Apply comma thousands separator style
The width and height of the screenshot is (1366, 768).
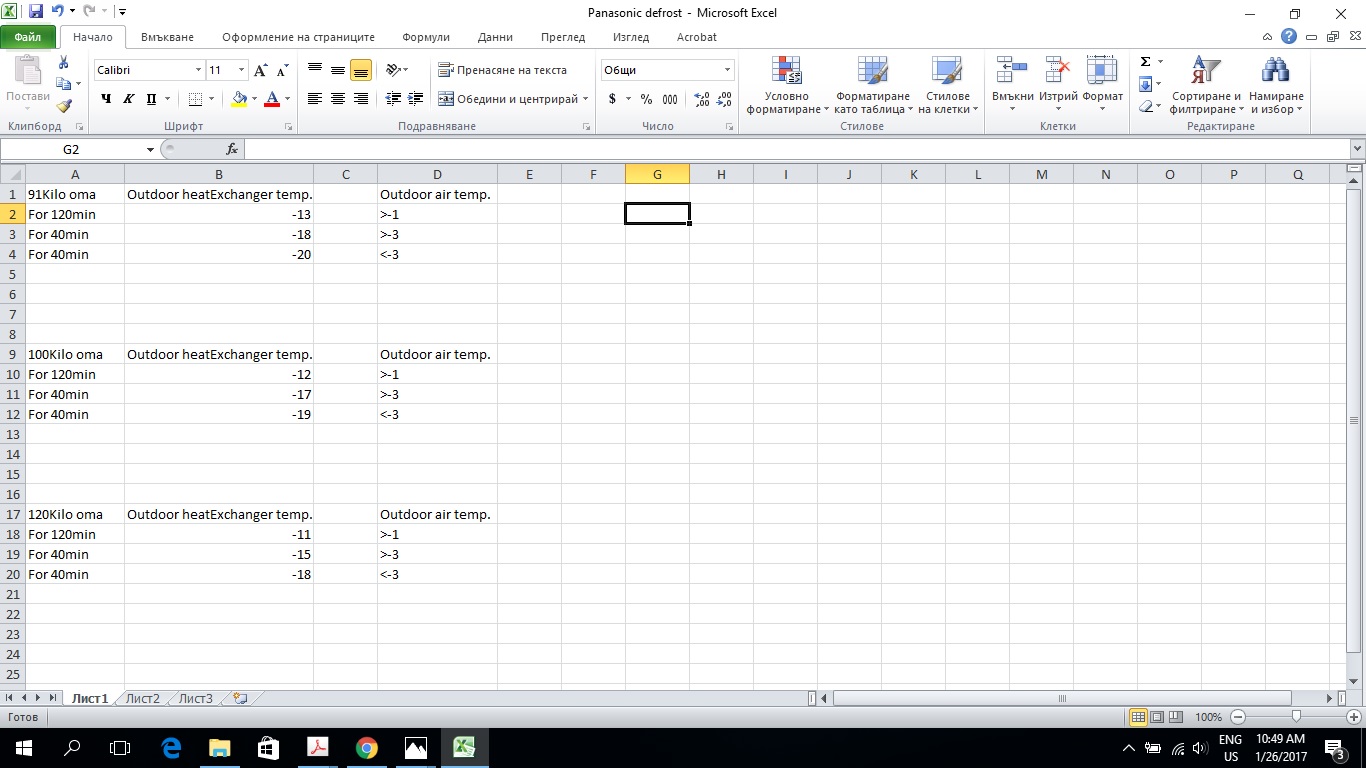point(670,99)
